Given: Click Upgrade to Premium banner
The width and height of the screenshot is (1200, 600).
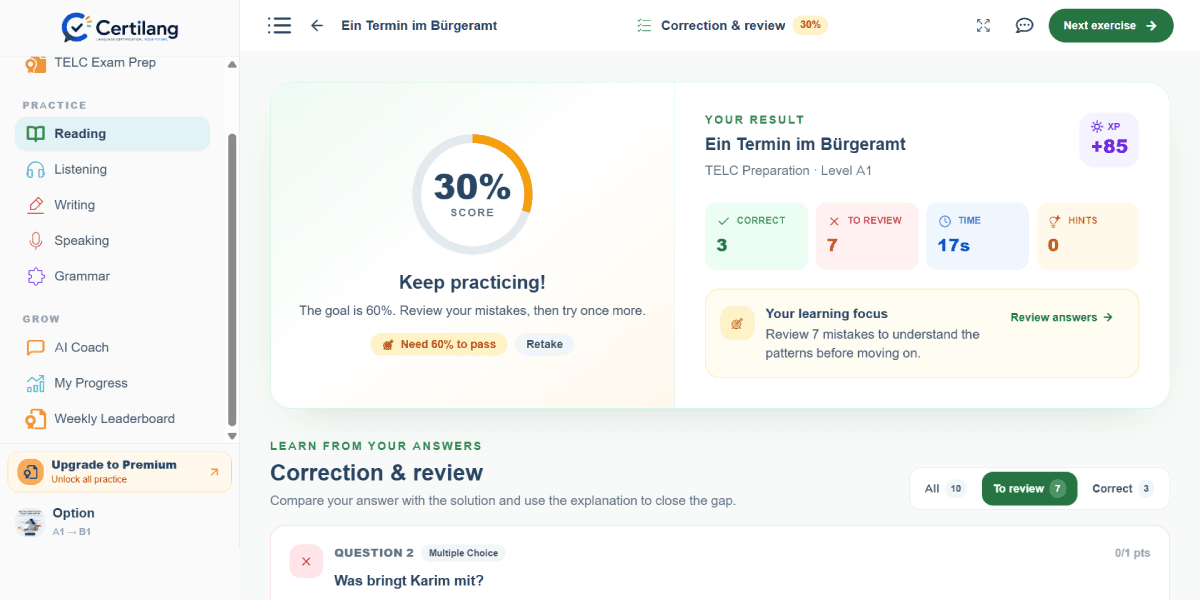Looking at the screenshot, I should pos(120,472).
